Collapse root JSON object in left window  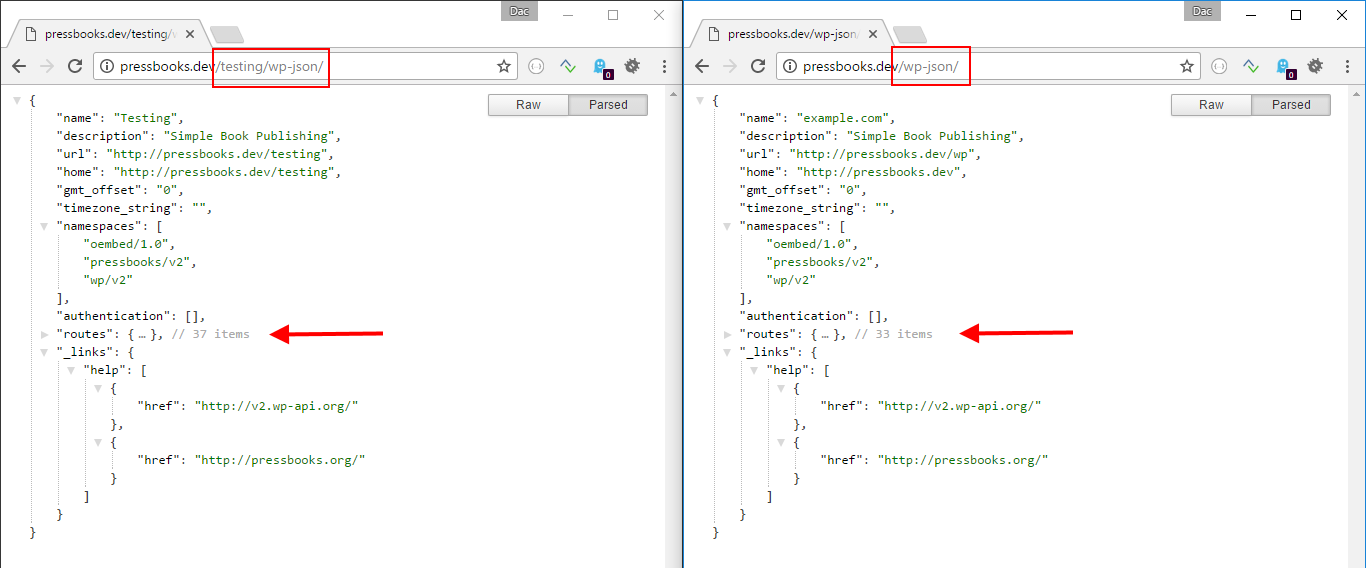(18, 100)
